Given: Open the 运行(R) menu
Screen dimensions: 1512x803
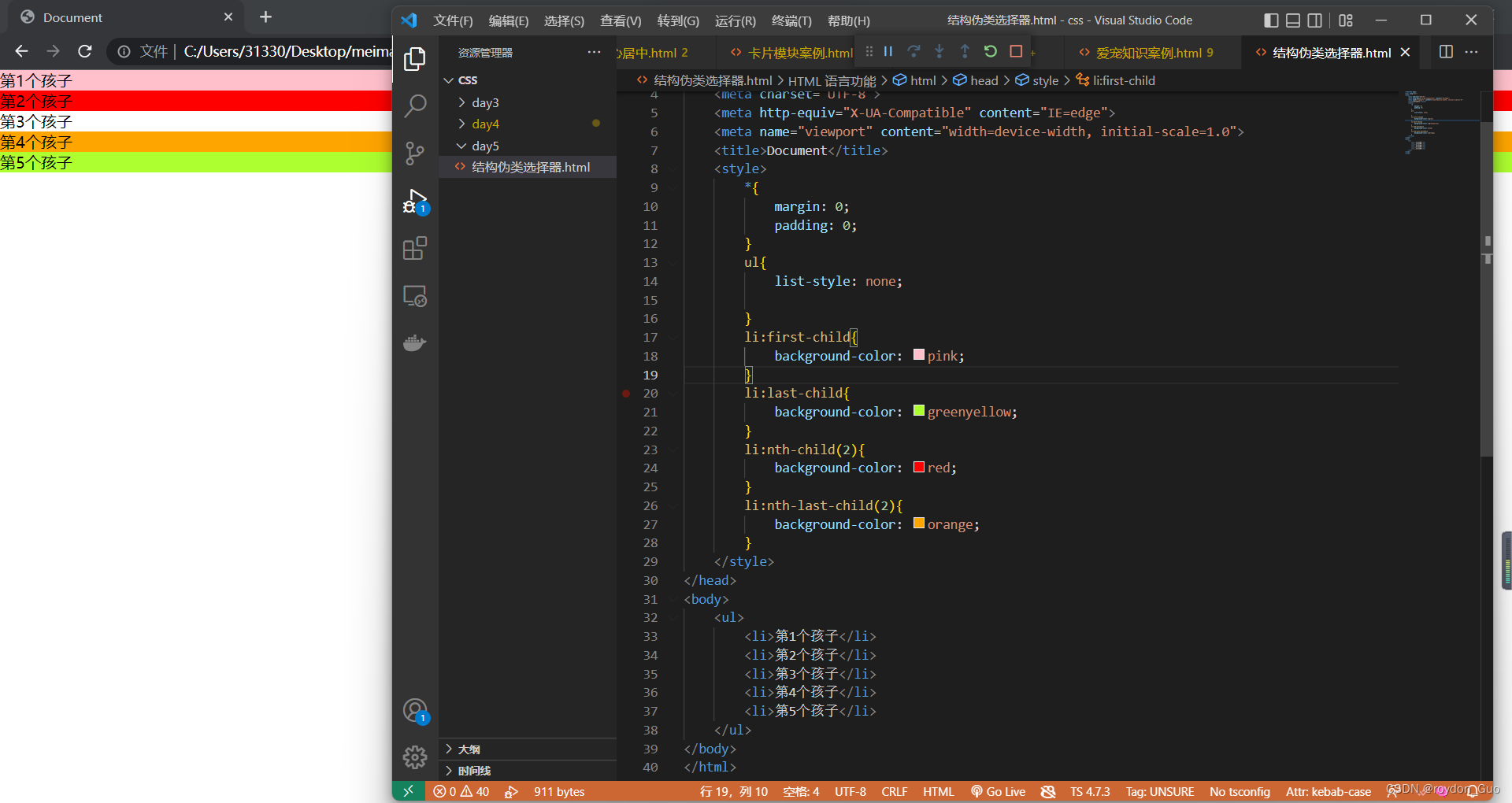Looking at the screenshot, I should [x=735, y=20].
